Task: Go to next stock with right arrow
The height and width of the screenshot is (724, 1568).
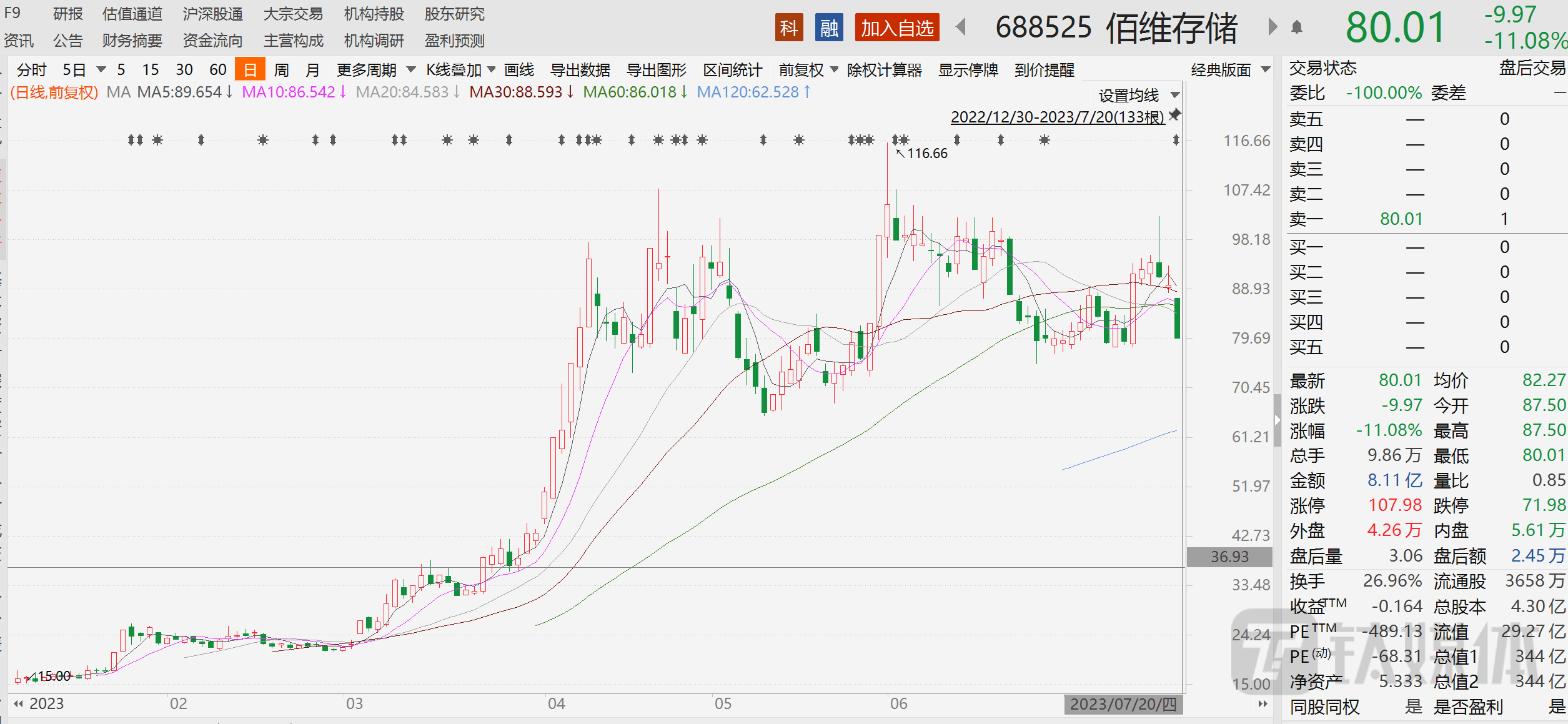Action: coord(1273,27)
